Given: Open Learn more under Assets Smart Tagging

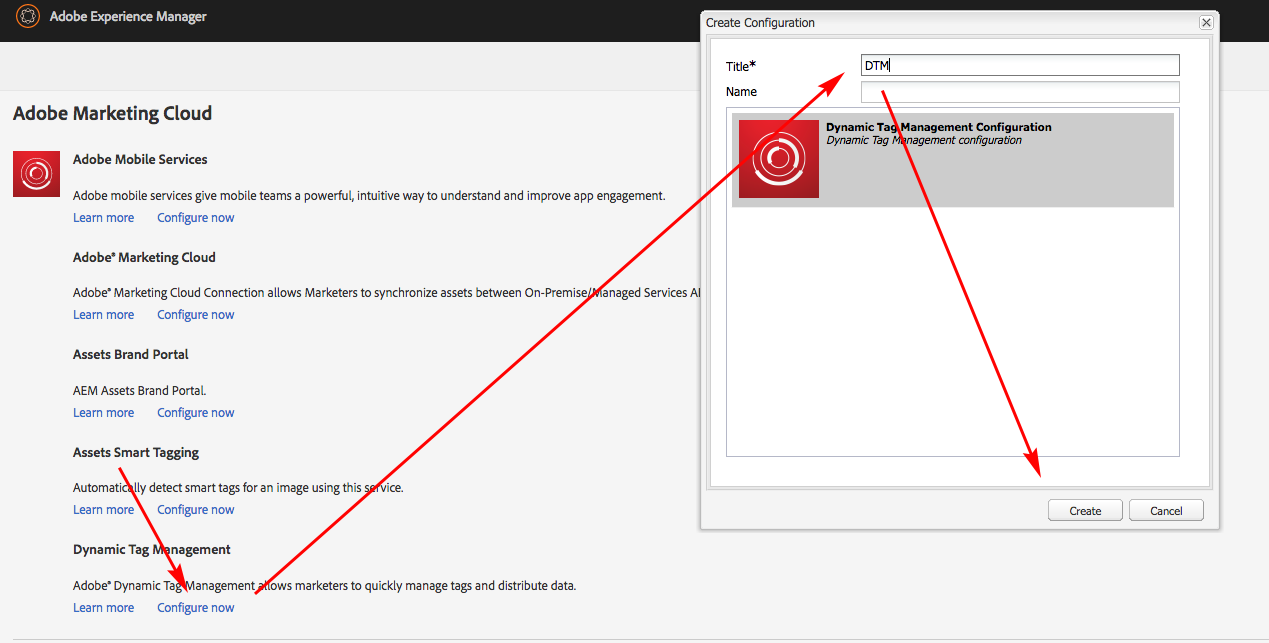Looking at the screenshot, I should [x=103, y=510].
